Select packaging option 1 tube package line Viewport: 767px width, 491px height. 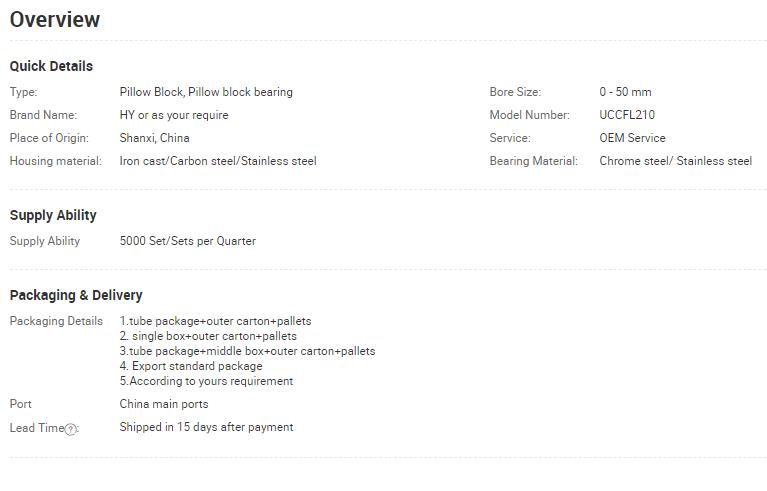click(216, 321)
